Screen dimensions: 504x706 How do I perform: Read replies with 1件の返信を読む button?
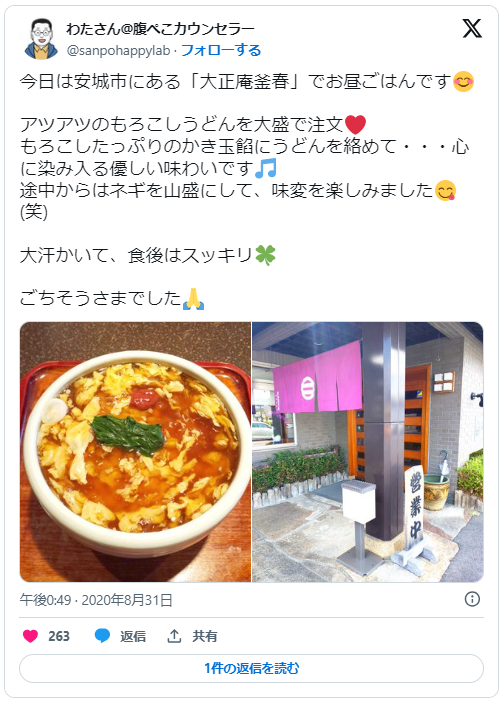point(251,668)
